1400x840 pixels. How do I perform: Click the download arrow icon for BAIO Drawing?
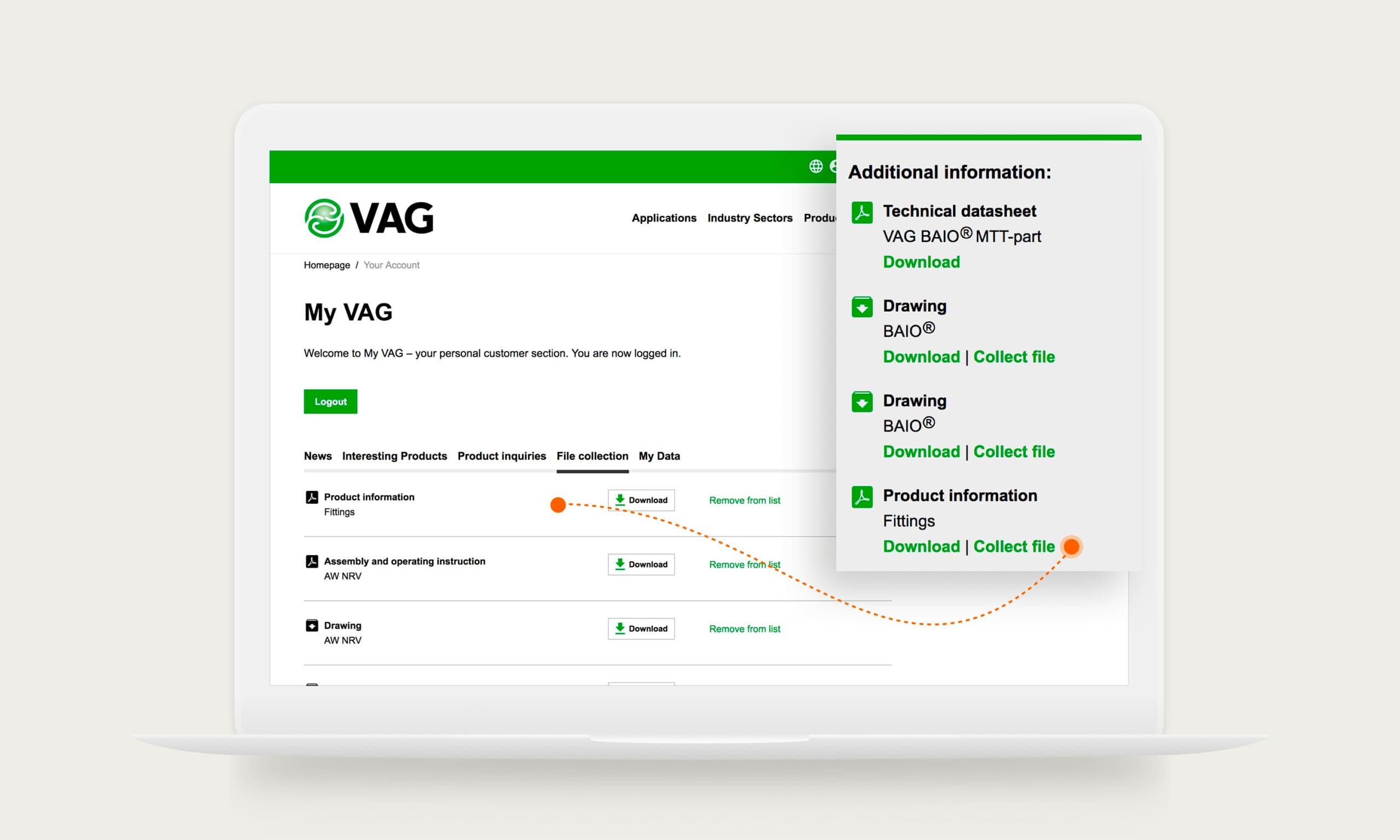862,309
